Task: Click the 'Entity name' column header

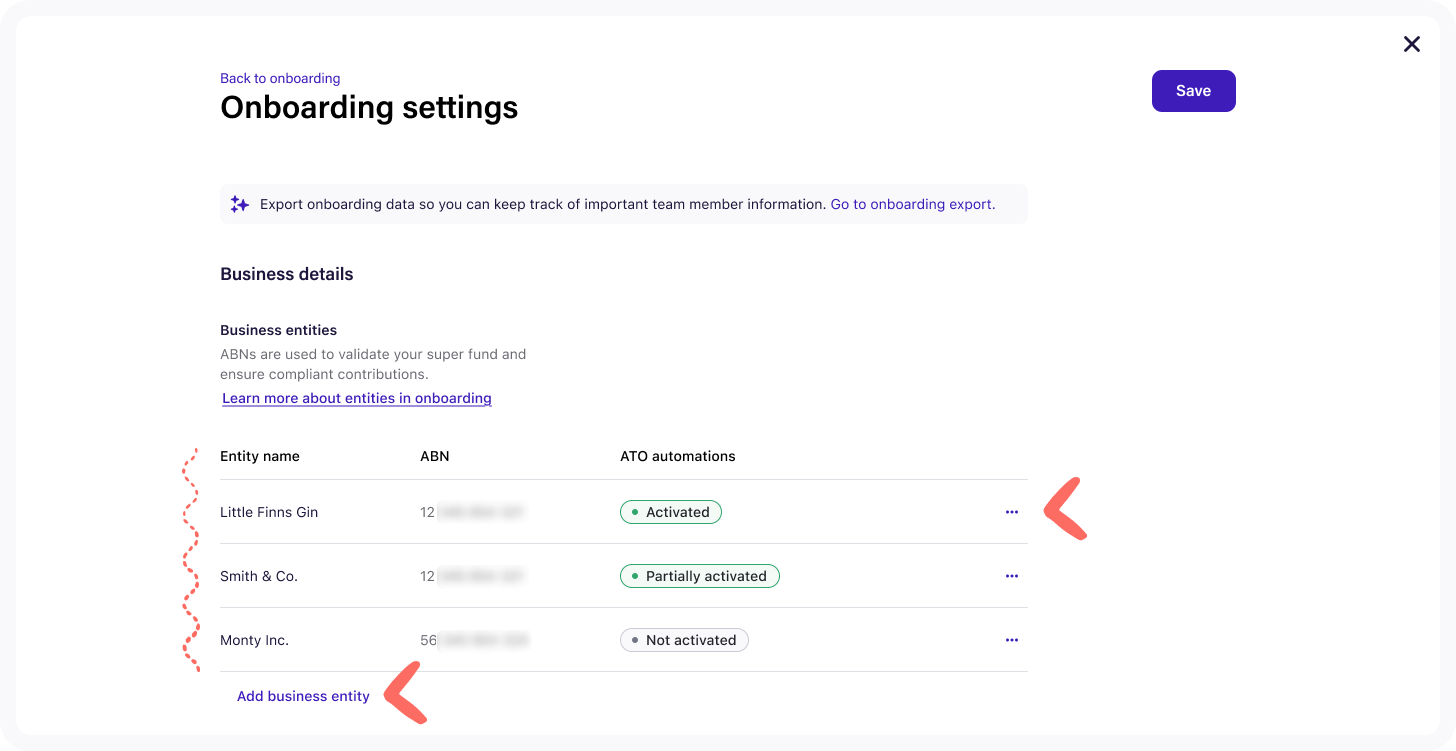Action: coord(260,456)
